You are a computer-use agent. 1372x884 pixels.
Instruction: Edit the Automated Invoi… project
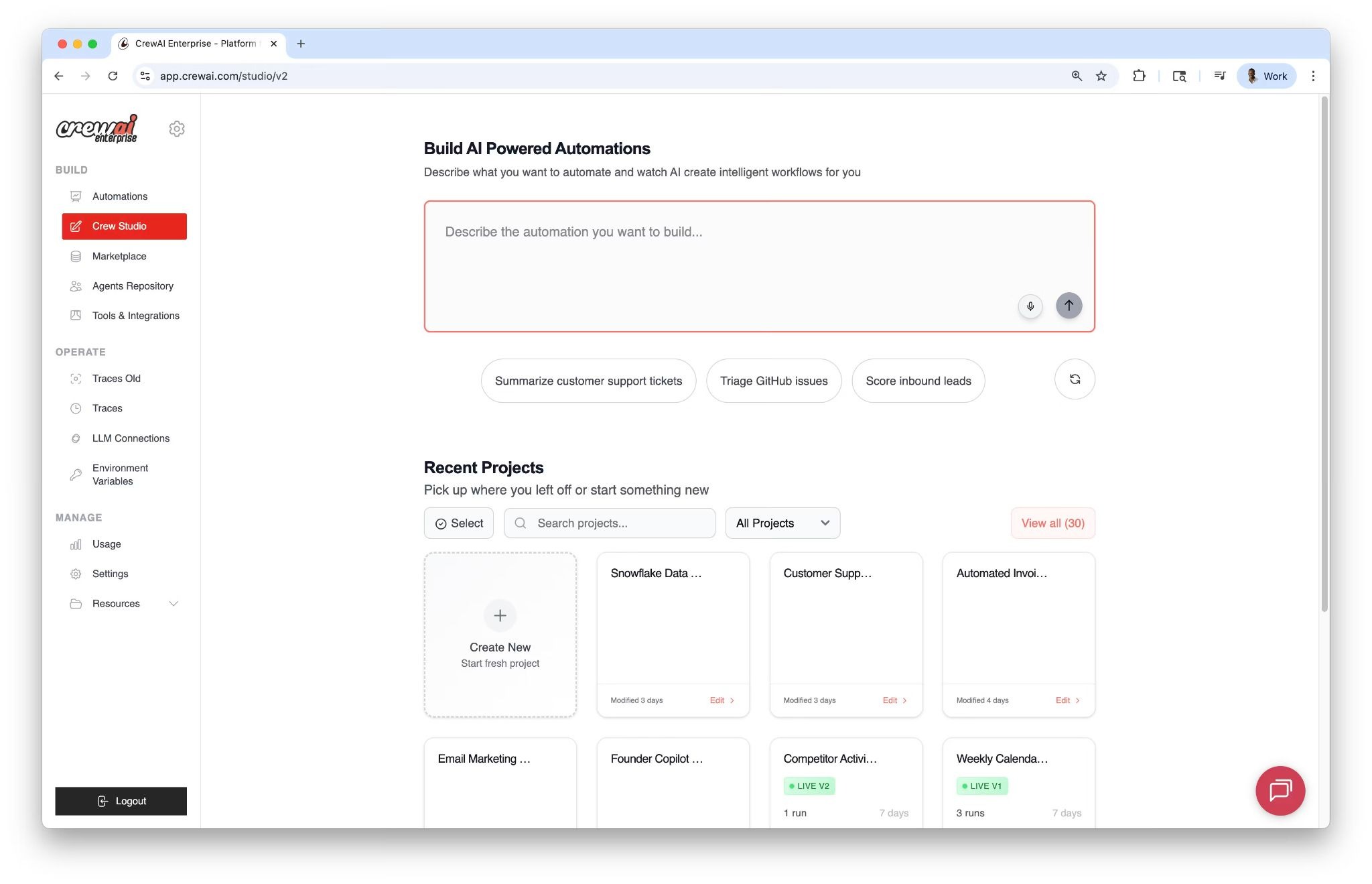point(1067,700)
